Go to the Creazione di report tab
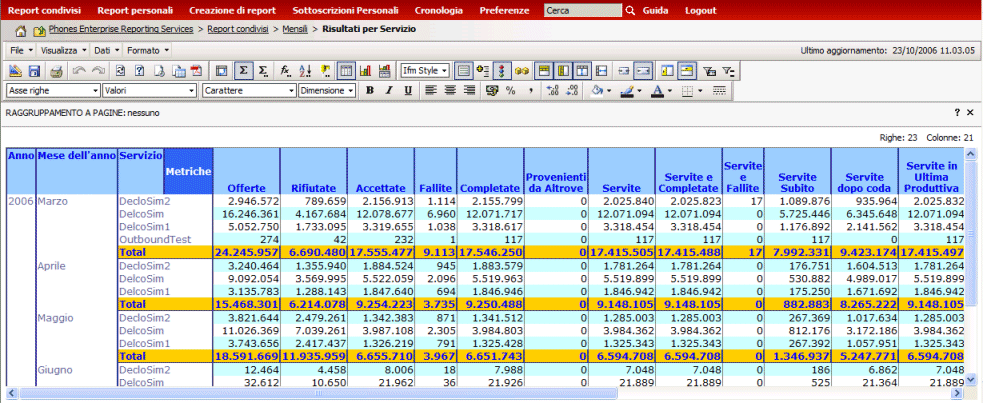Image resolution: width=983 pixels, height=403 pixels. pos(232,11)
